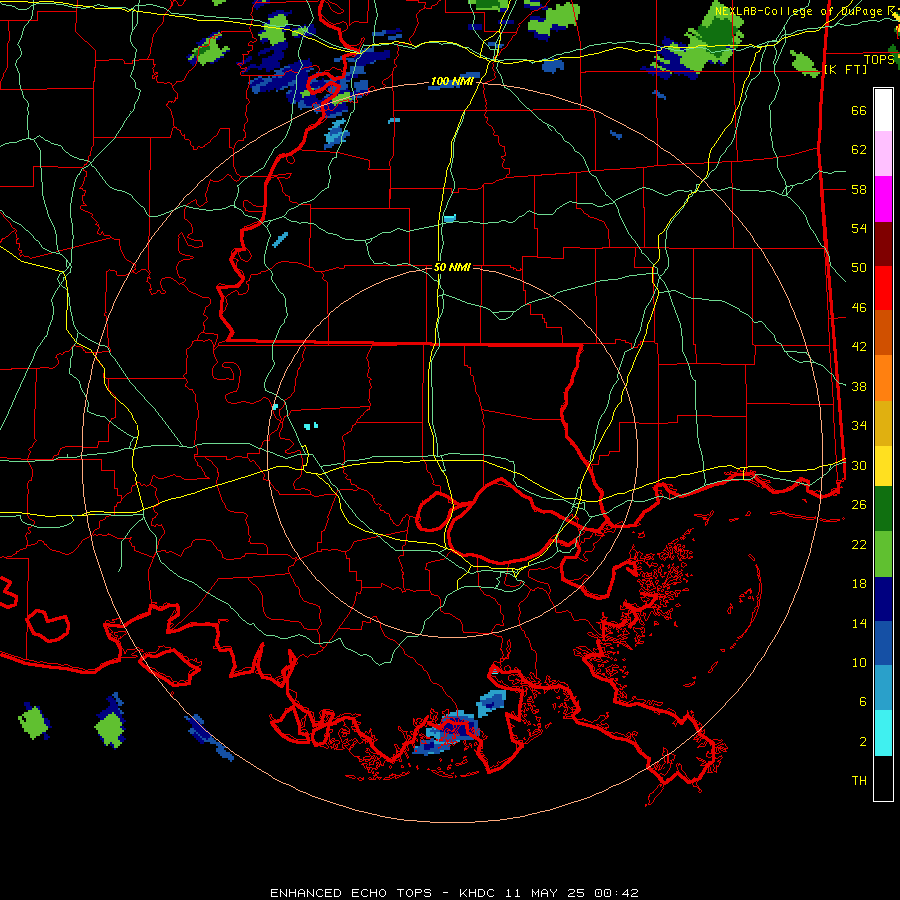
Task: Click the legend value '42'
Action: click(x=859, y=347)
